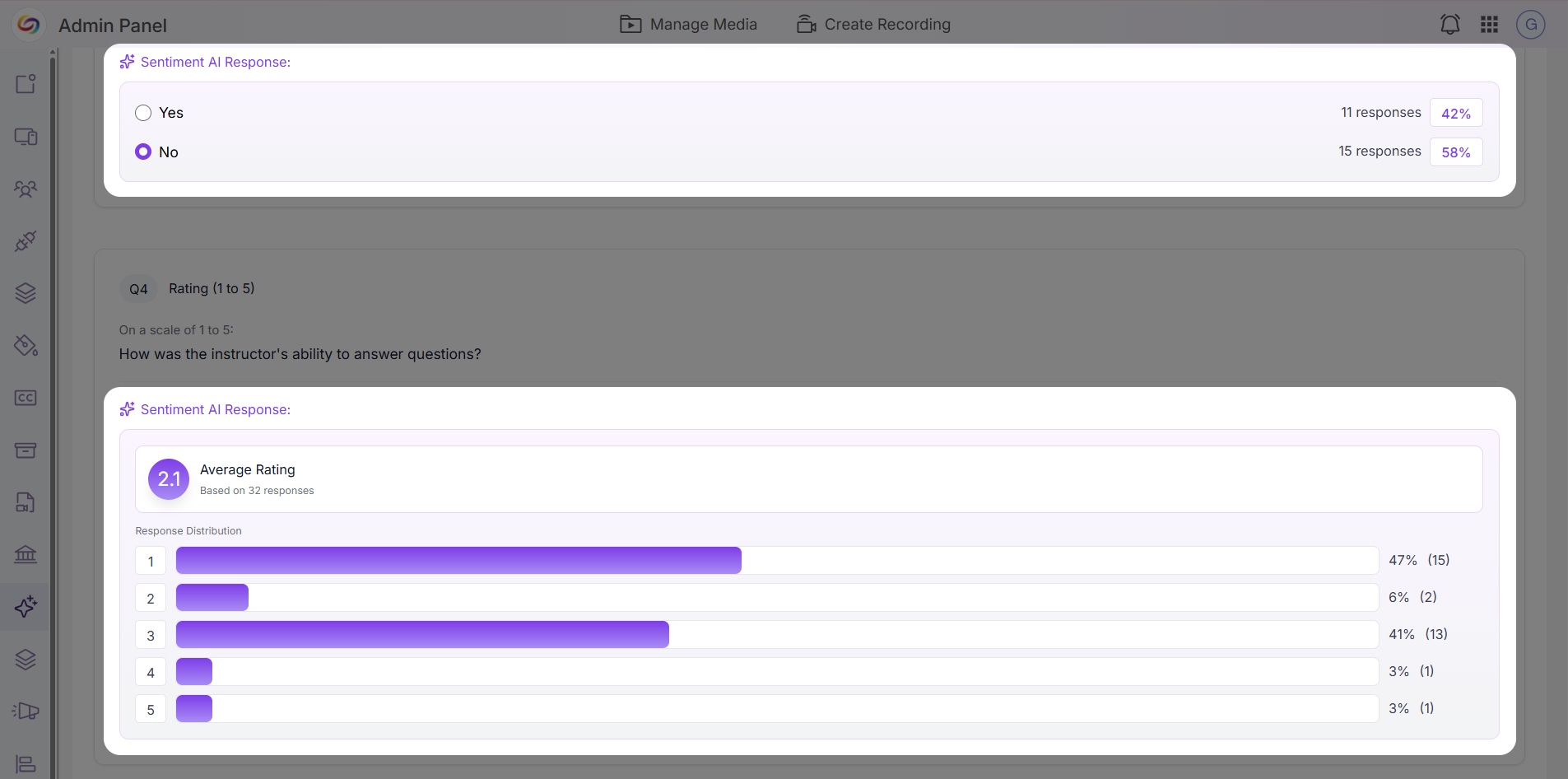Click the integrations plug icon in sidebar
The height and width of the screenshot is (779, 1568).
[x=26, y=241]
